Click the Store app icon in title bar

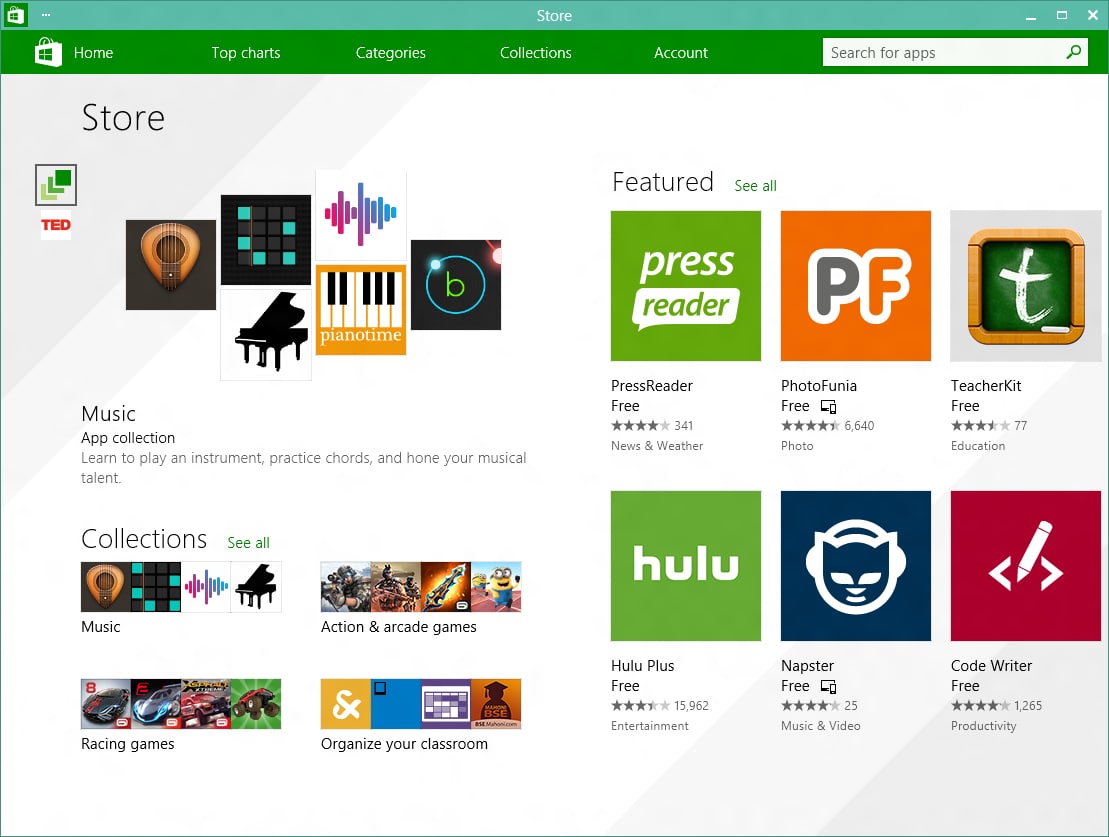tap(16, 15)
